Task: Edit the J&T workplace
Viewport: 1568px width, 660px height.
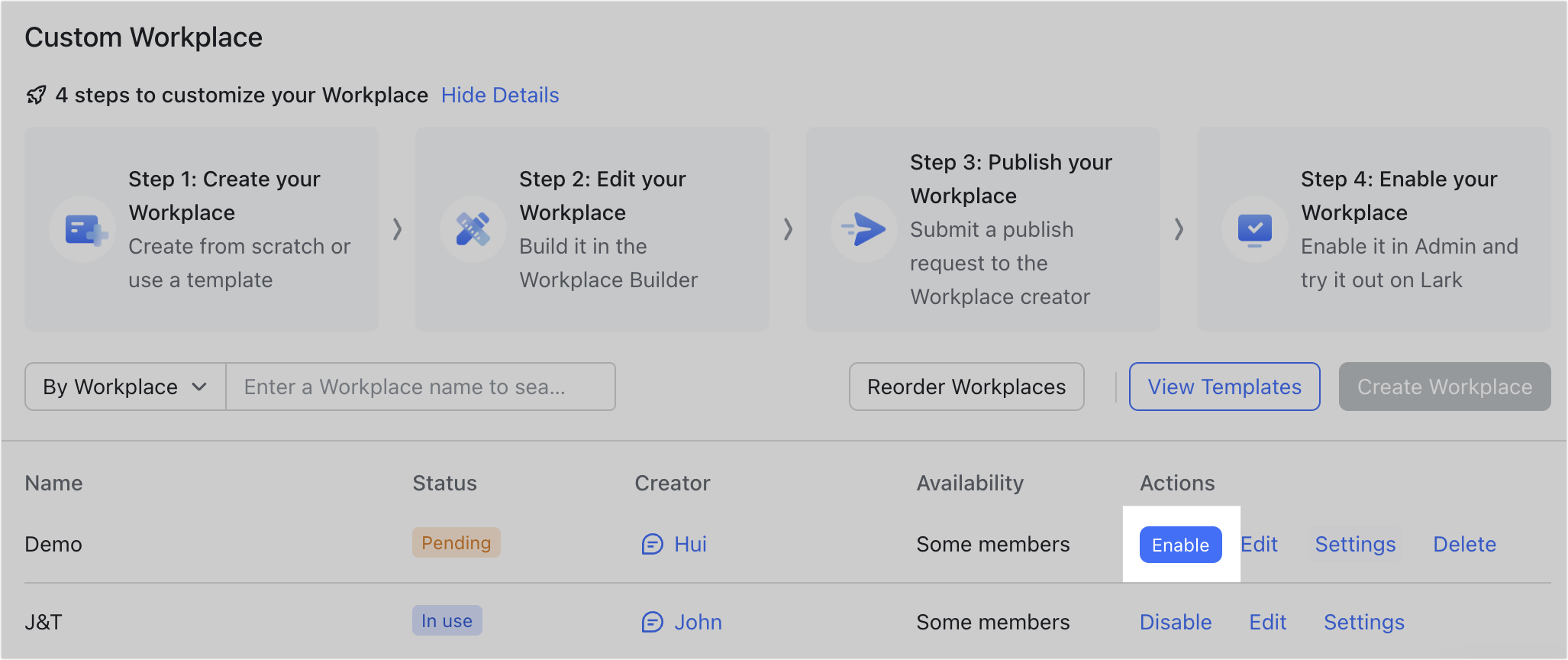Action: click(1268, 622)
